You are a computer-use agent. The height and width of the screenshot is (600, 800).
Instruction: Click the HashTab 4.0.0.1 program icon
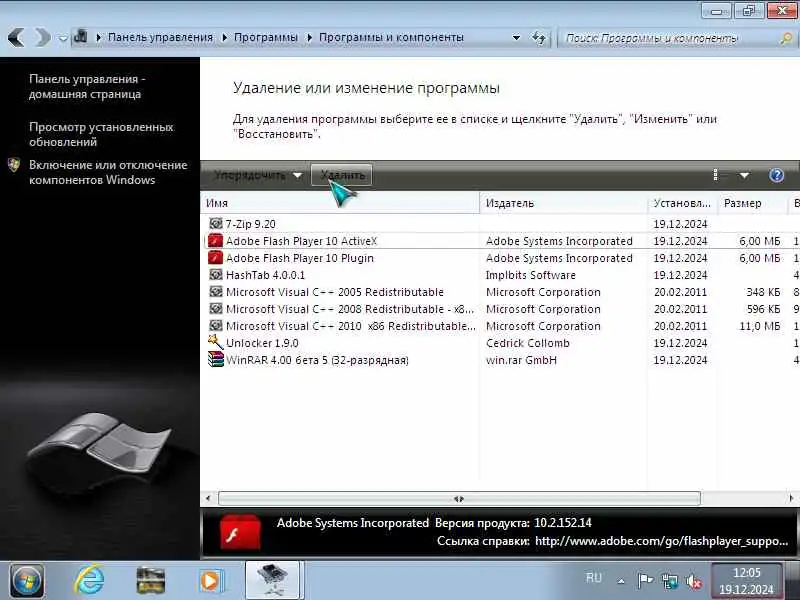(216, 274)
